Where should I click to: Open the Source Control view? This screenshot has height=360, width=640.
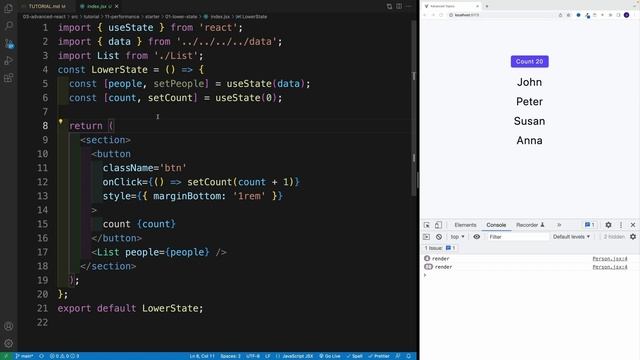click(9, 43)
